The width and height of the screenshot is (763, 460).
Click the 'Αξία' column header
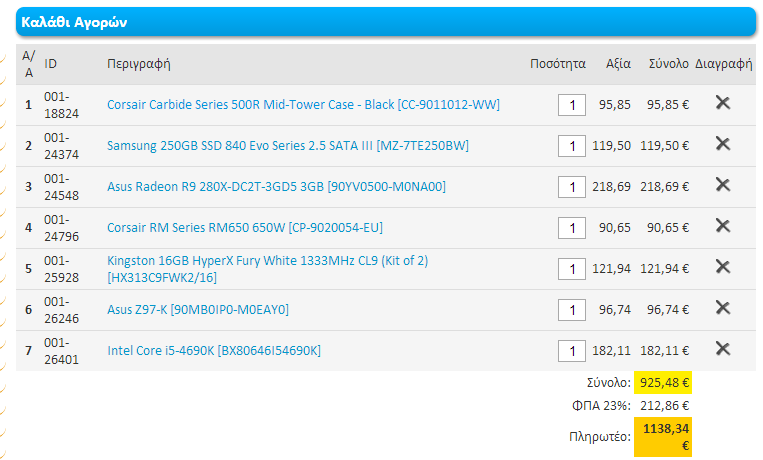click(x=618, y=64)
